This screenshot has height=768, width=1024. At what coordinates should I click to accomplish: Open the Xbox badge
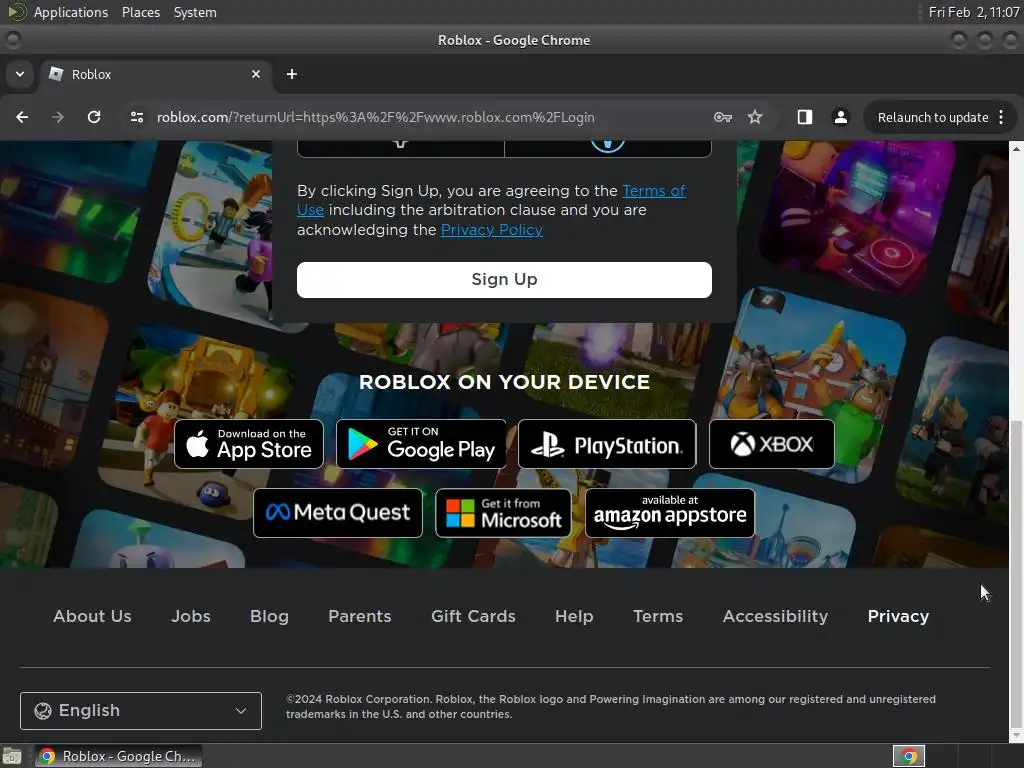[x=772, y=444]
